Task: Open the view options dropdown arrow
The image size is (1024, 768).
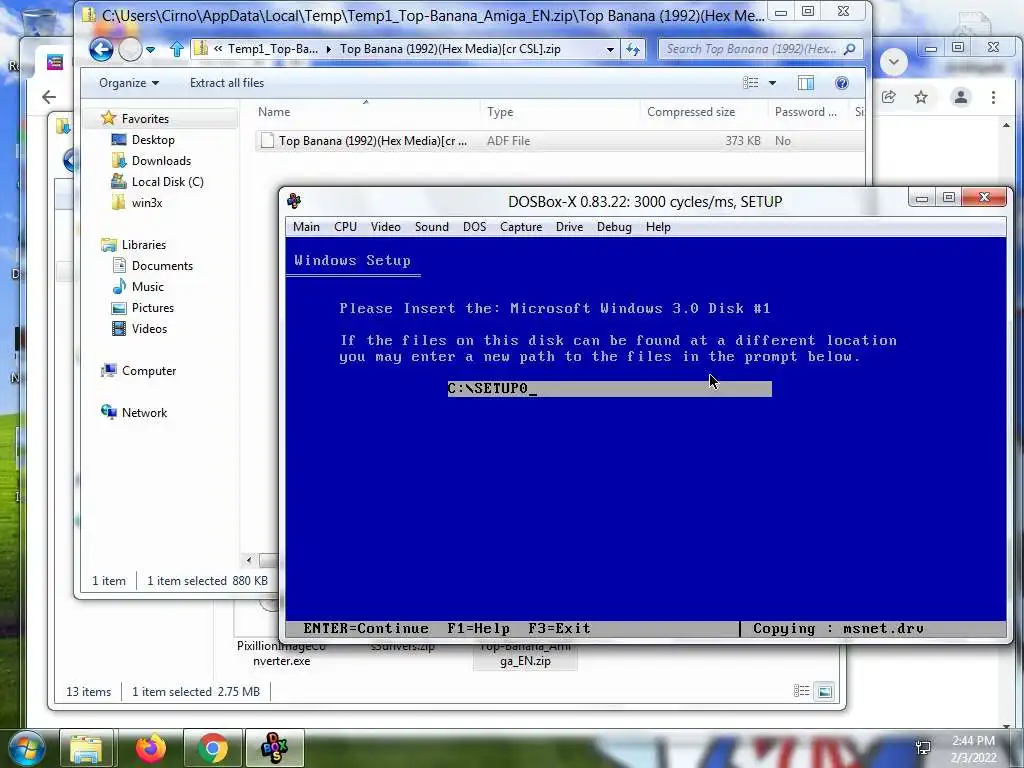Action: (x=772, y=83)
